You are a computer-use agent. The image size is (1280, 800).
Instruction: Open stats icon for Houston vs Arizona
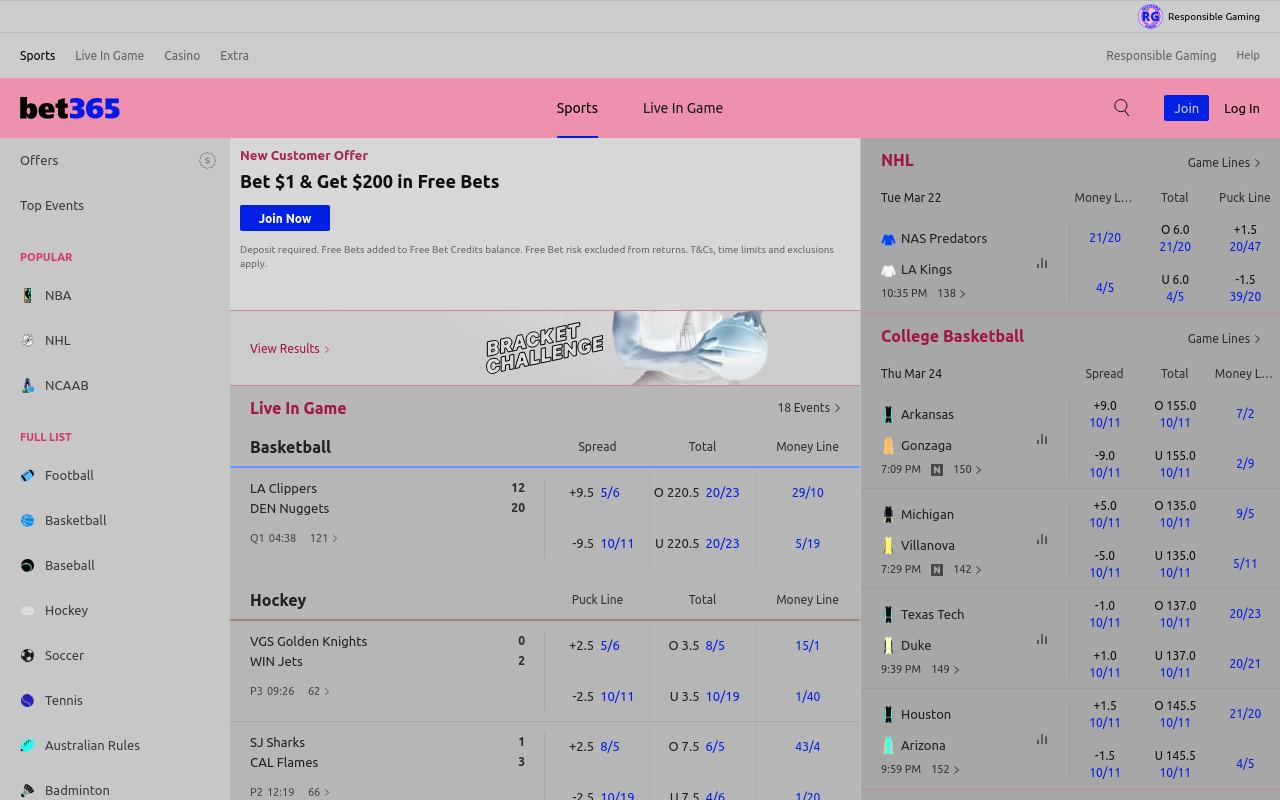(1042, 739)
